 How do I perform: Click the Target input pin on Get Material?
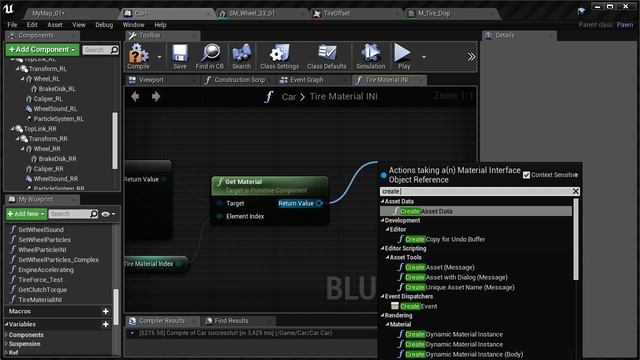[x=220, y=203]
